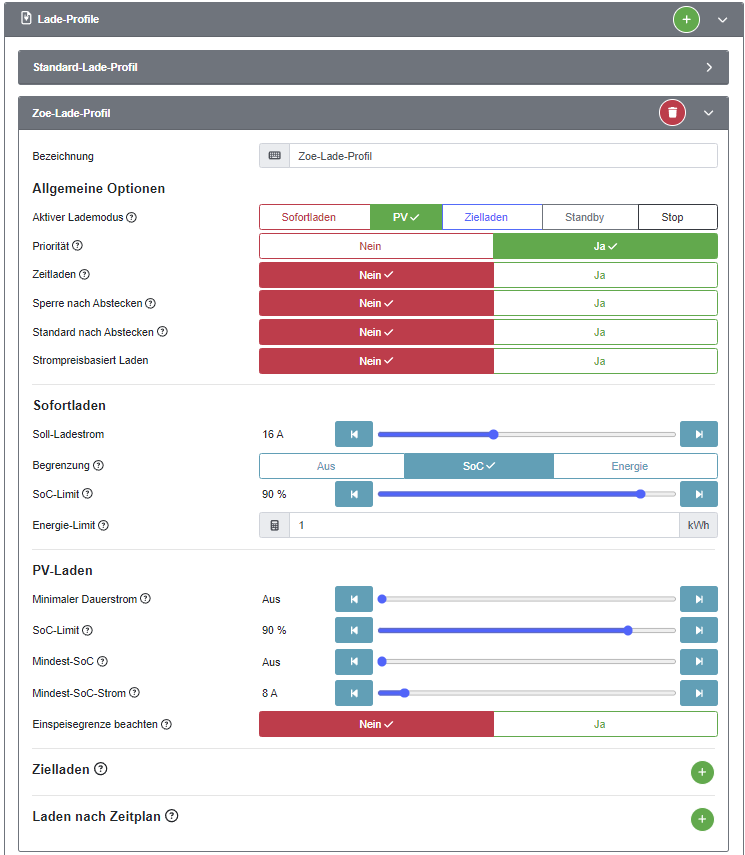Image resolution: width=745 pixels, height=855 pixels.
Task: Open help for Sperre nach Abstecken
Action: 150,303
